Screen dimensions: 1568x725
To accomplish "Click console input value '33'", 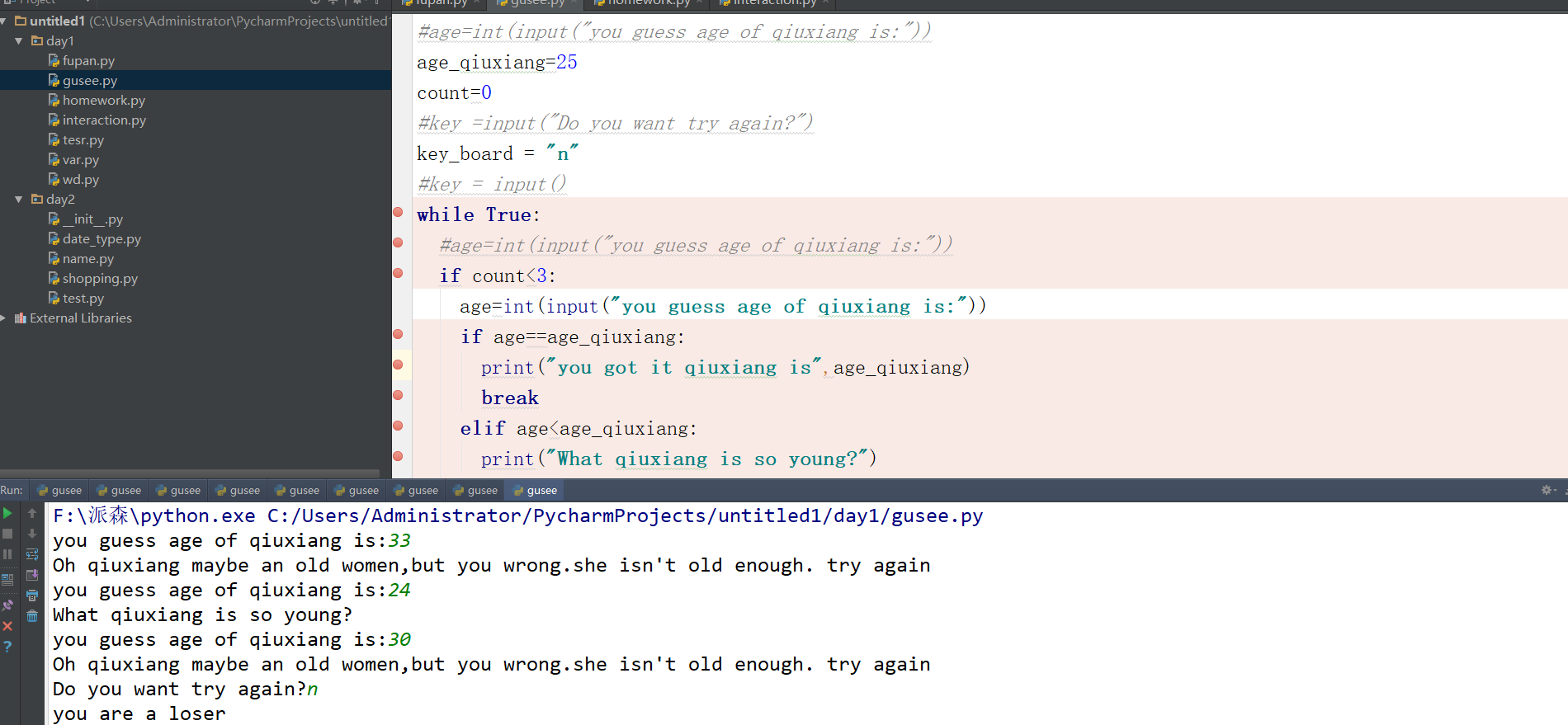I will coord(399,540).
